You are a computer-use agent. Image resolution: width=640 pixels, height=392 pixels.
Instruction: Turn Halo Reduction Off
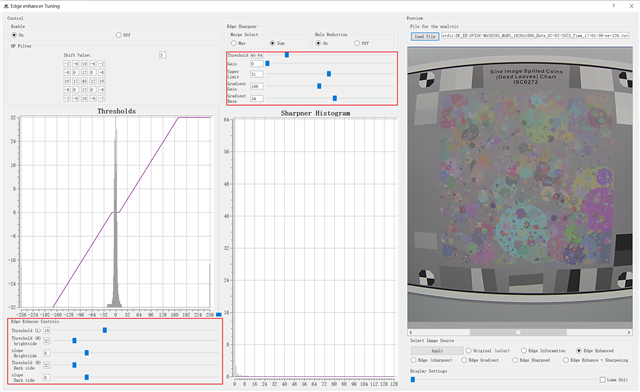pos(357,43)
